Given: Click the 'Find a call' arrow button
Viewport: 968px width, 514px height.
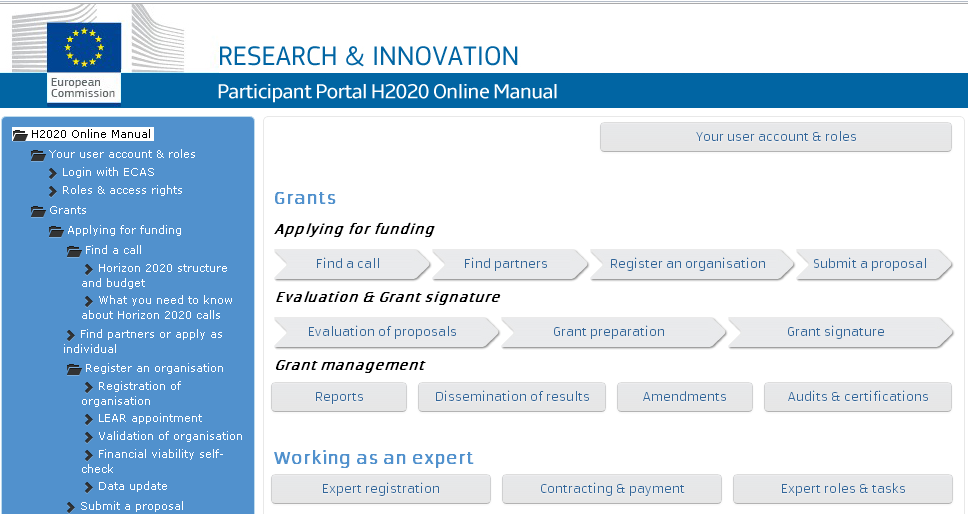Looking at the screenshot, I should click(351, 264).
